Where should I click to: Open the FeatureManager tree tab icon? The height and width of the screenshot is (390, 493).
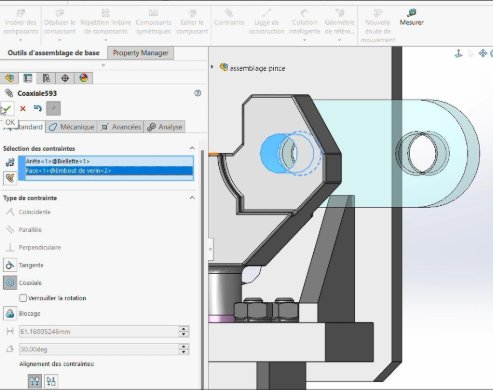point(10,78)
